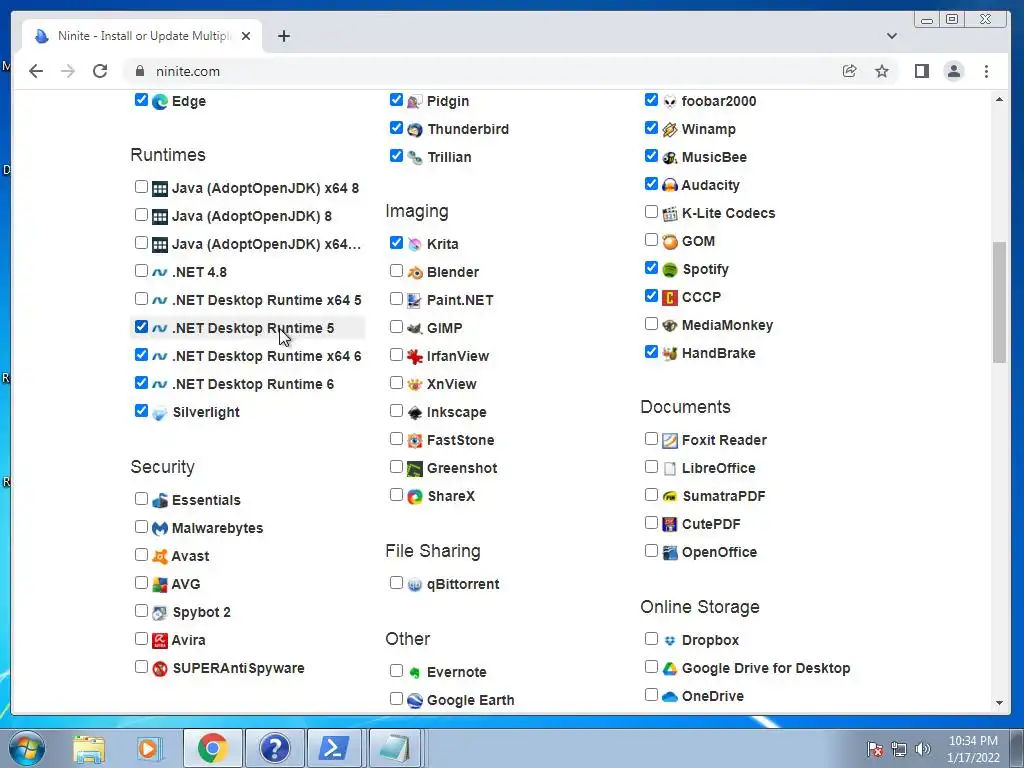Click the Greenshot label

point(462,469)
